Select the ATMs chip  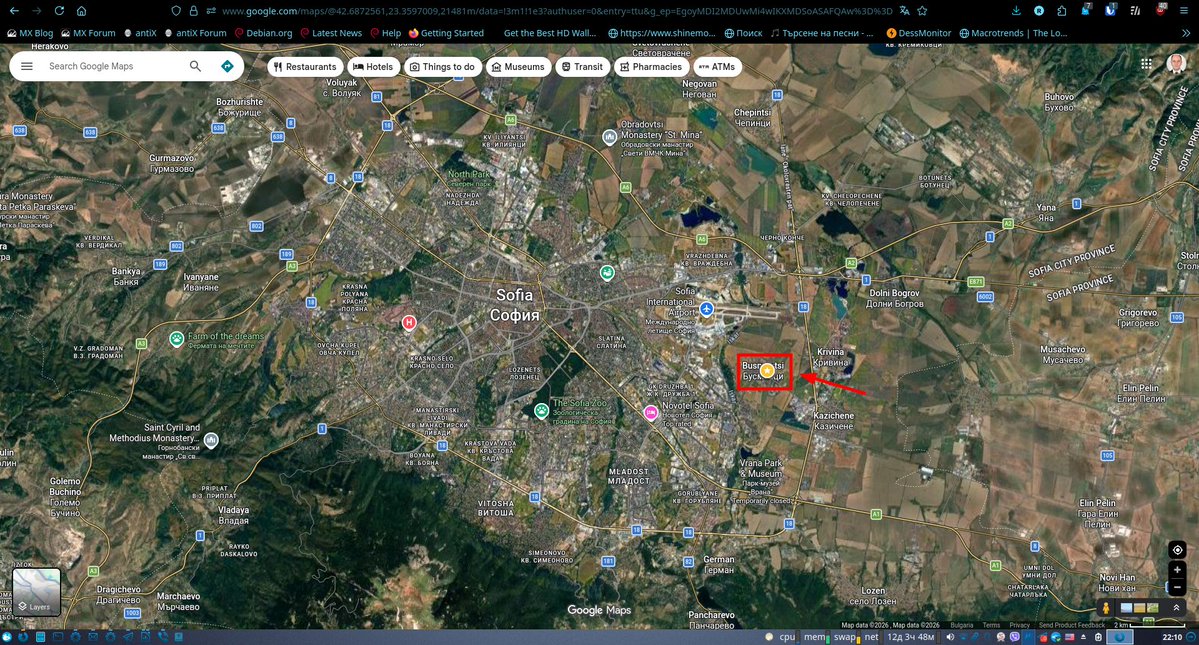coord(717,67)
